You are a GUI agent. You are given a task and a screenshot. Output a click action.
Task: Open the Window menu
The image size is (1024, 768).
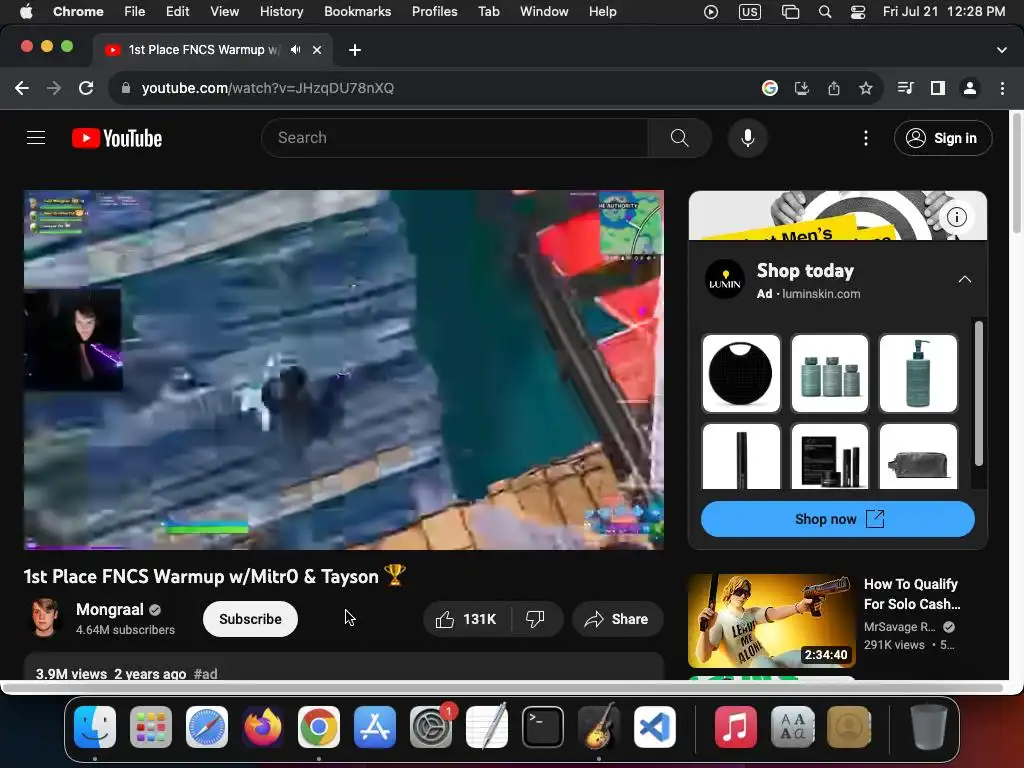tap(544, 12)
